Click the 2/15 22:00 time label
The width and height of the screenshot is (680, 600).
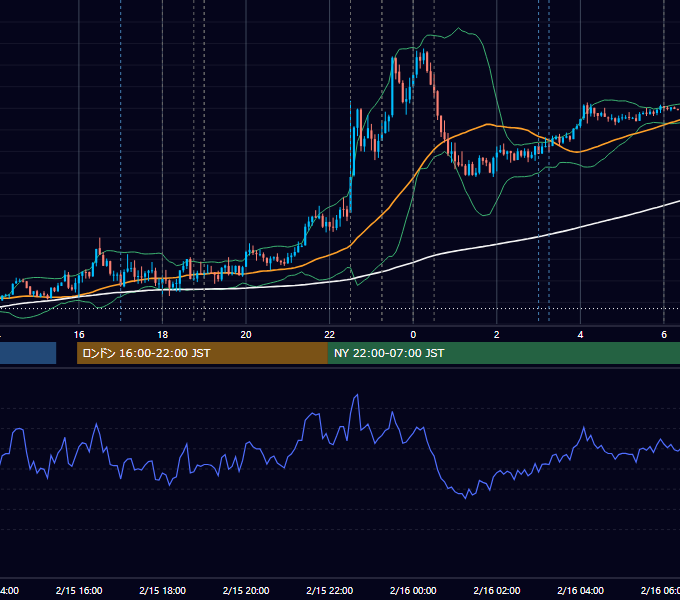point(330,590)
